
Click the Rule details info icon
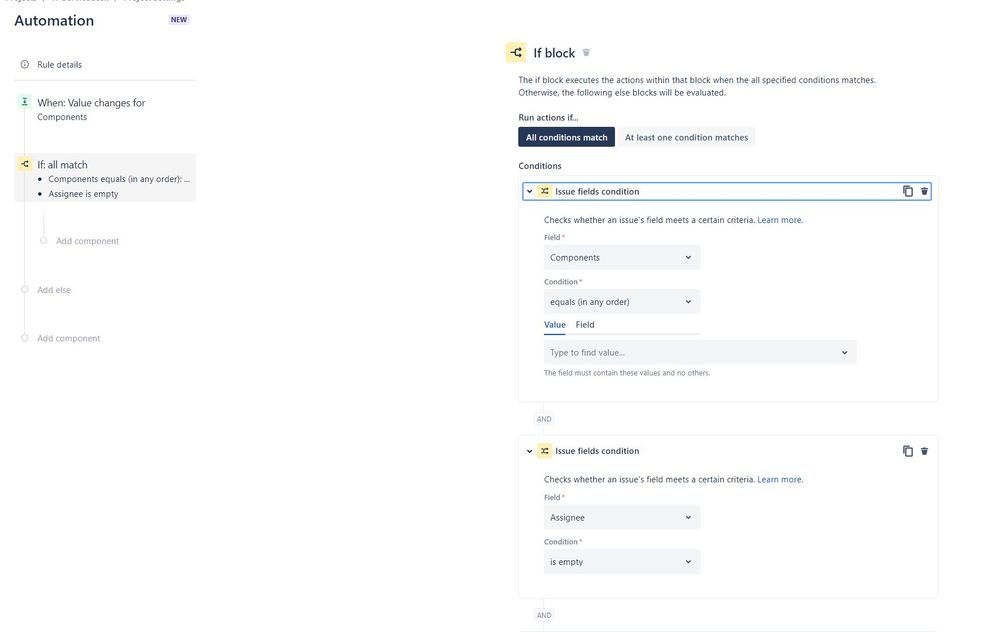25,64
